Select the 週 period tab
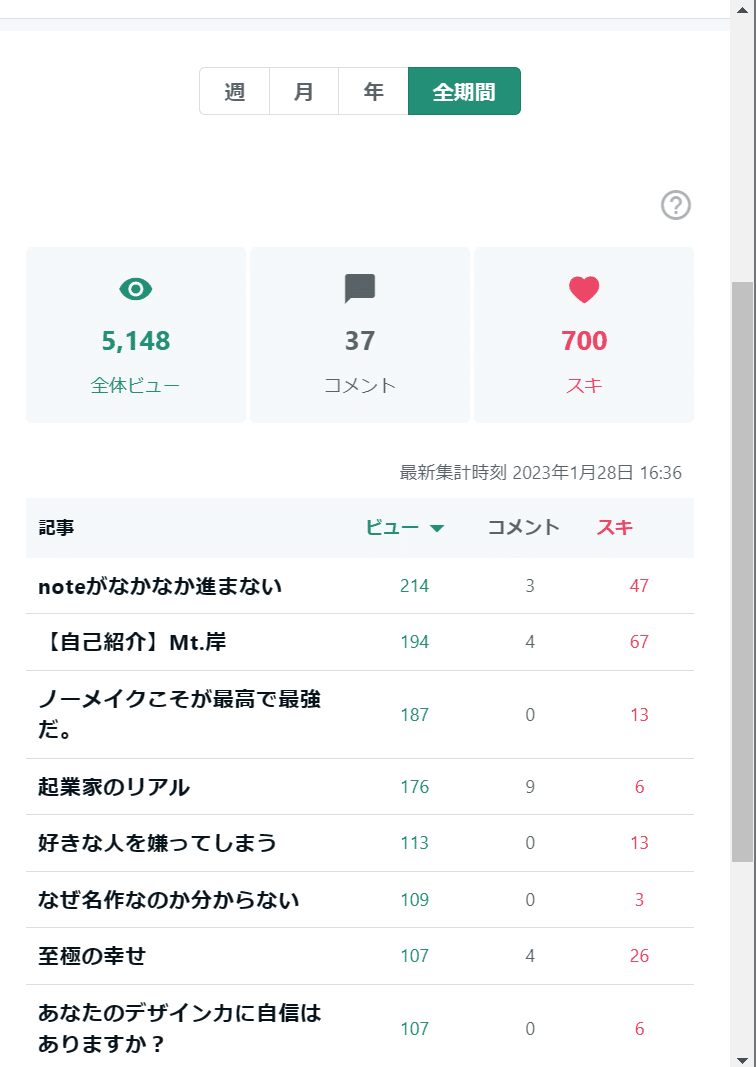 [x=235, y=92]
